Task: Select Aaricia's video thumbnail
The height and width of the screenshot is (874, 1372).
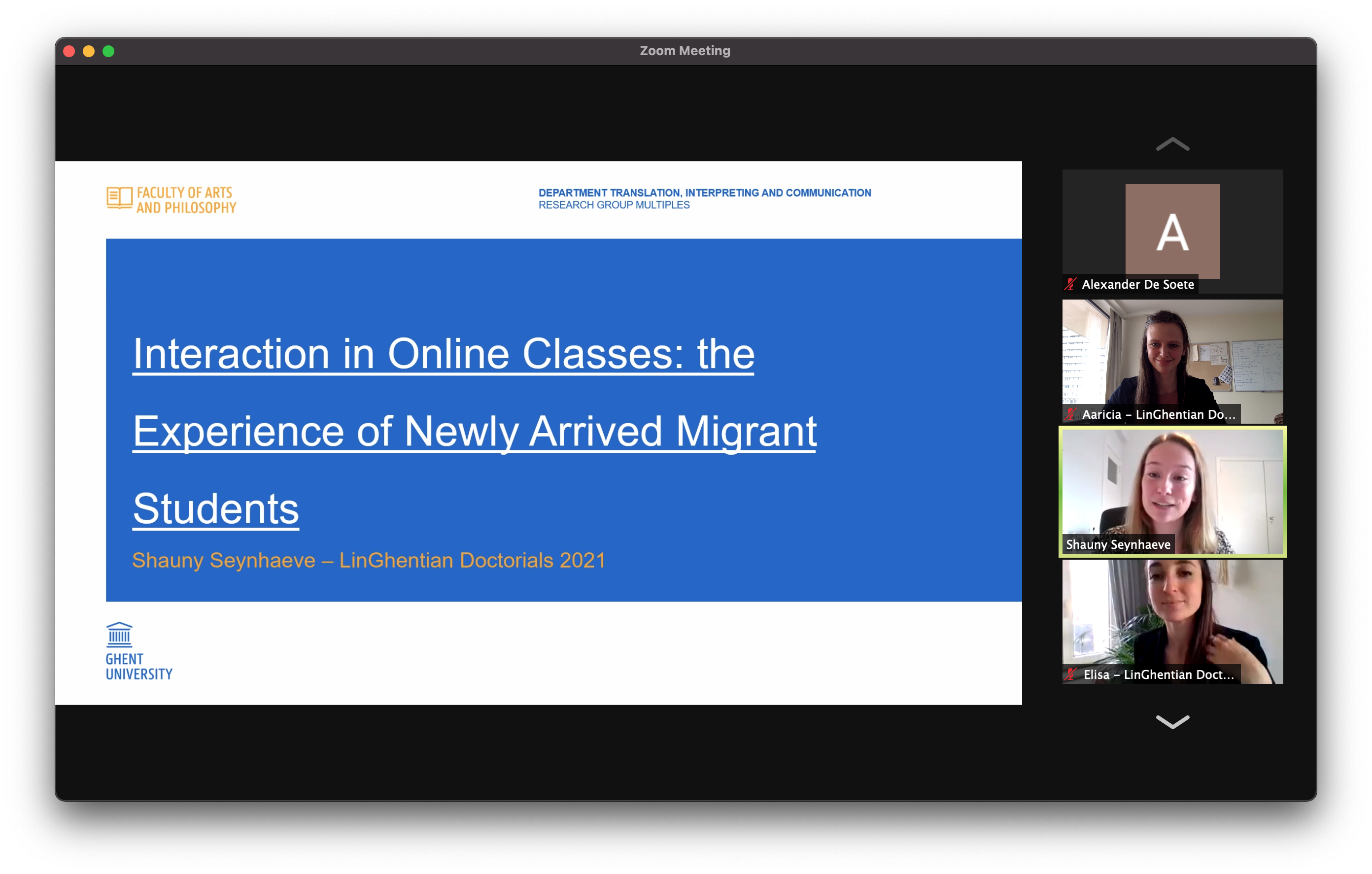Action: tap(1172, 361)
